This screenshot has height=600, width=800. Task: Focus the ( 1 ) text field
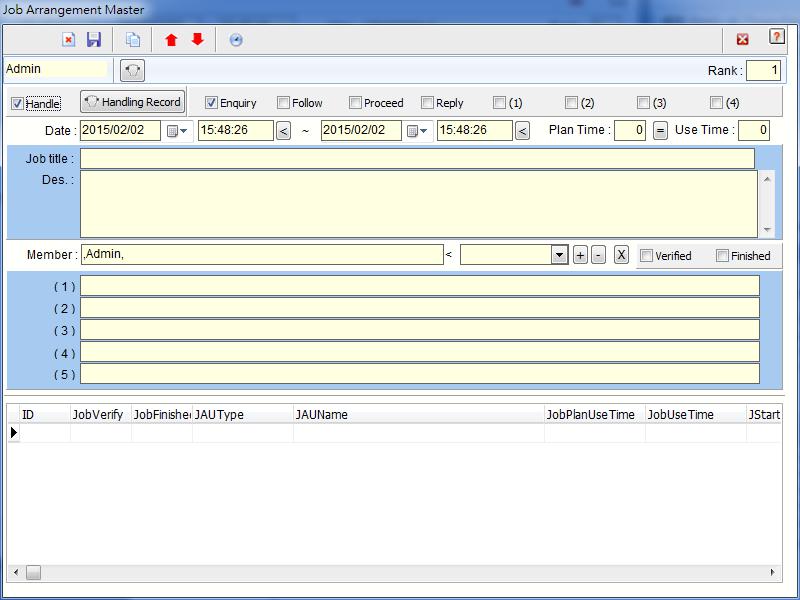(x=420, y=286)
